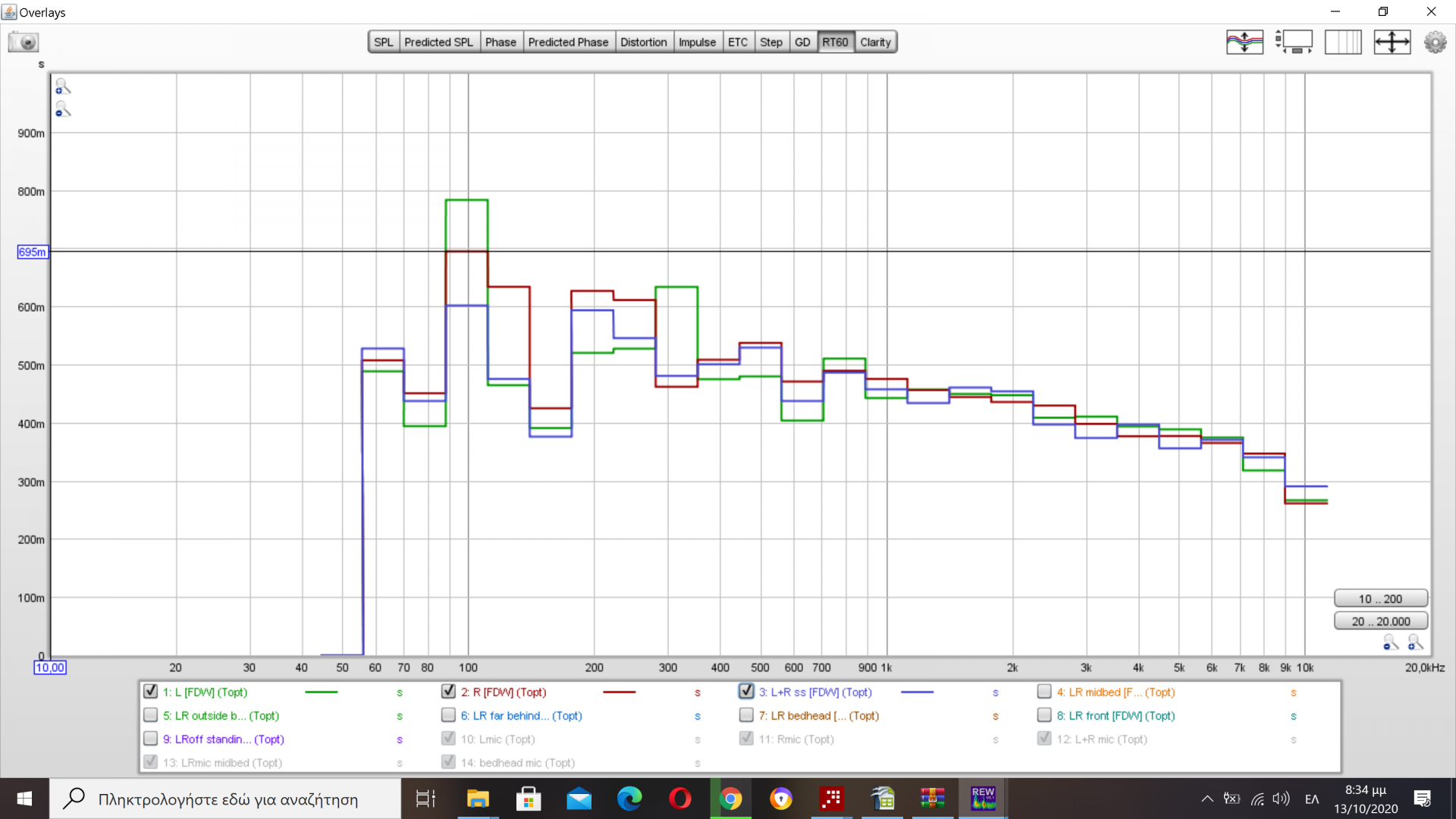The image size is (1456, 819).
Task: Click the 10,00 frequency axis start field
Action: pyautogui.click(x=50, y=668)
